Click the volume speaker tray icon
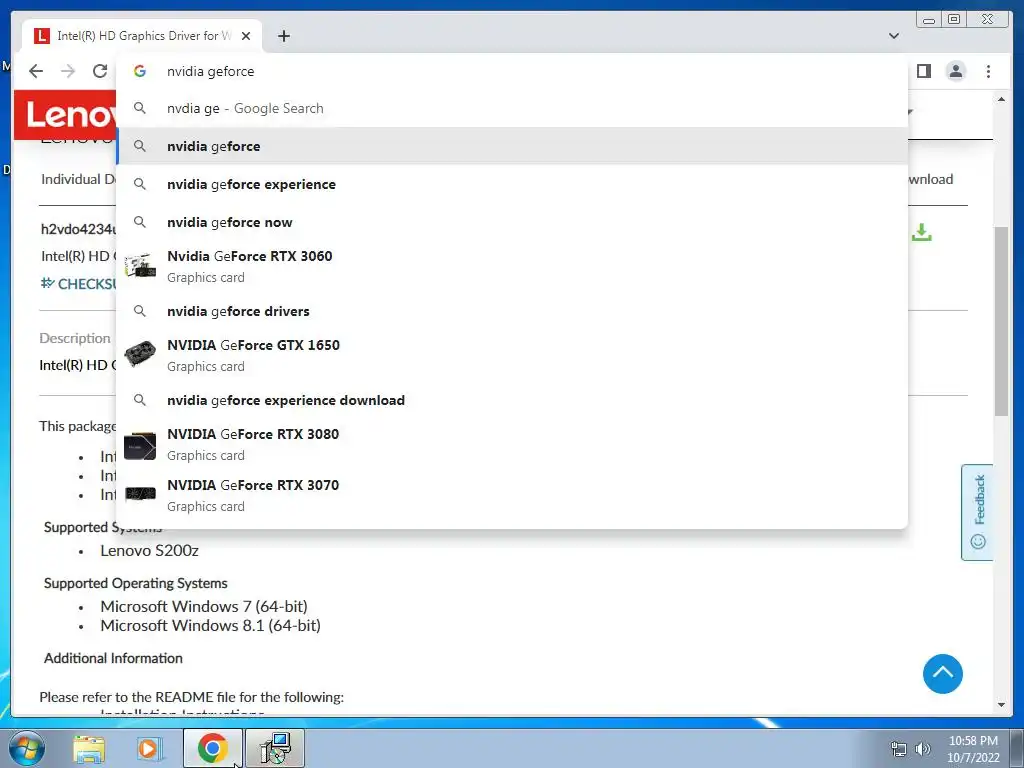1024x768 pixels. 922,749
